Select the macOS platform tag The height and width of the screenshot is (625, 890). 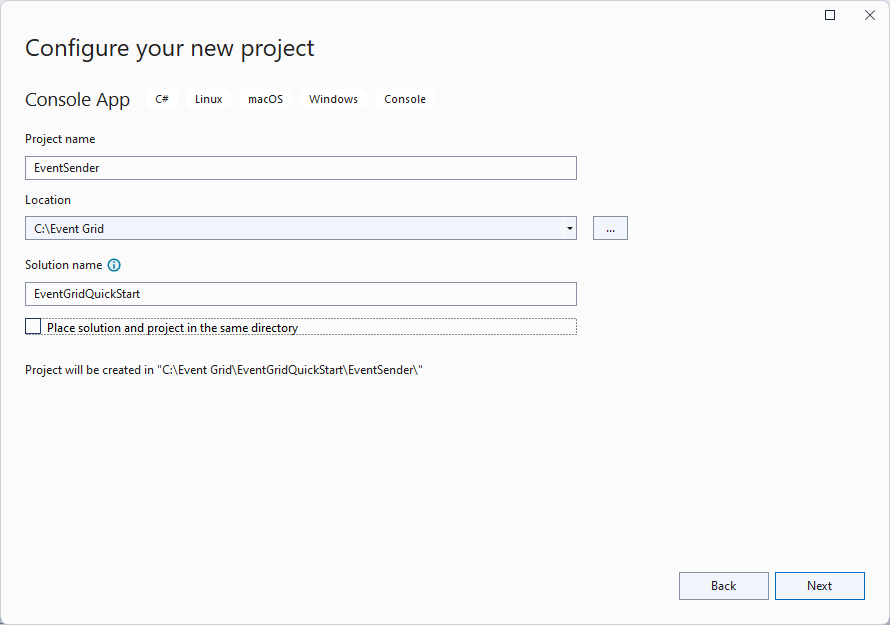tap(265, 99)
